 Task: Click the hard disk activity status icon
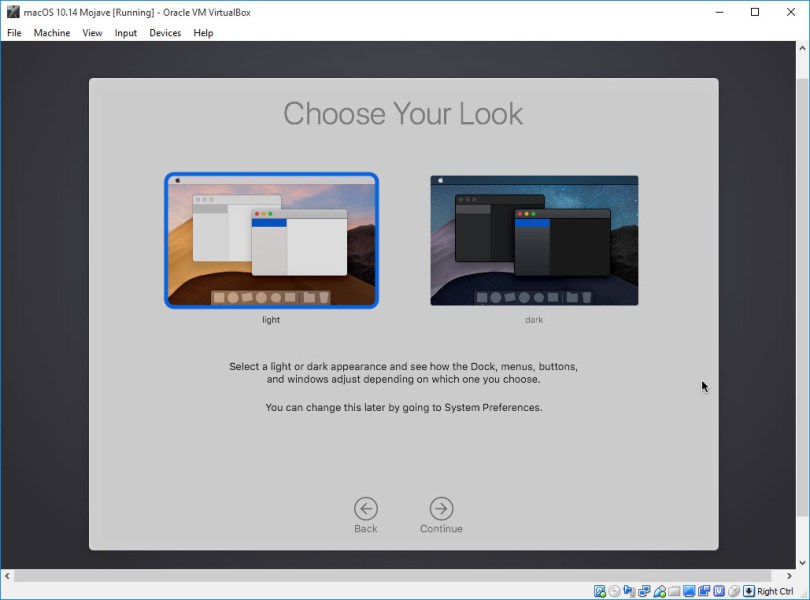pos(599,591)
